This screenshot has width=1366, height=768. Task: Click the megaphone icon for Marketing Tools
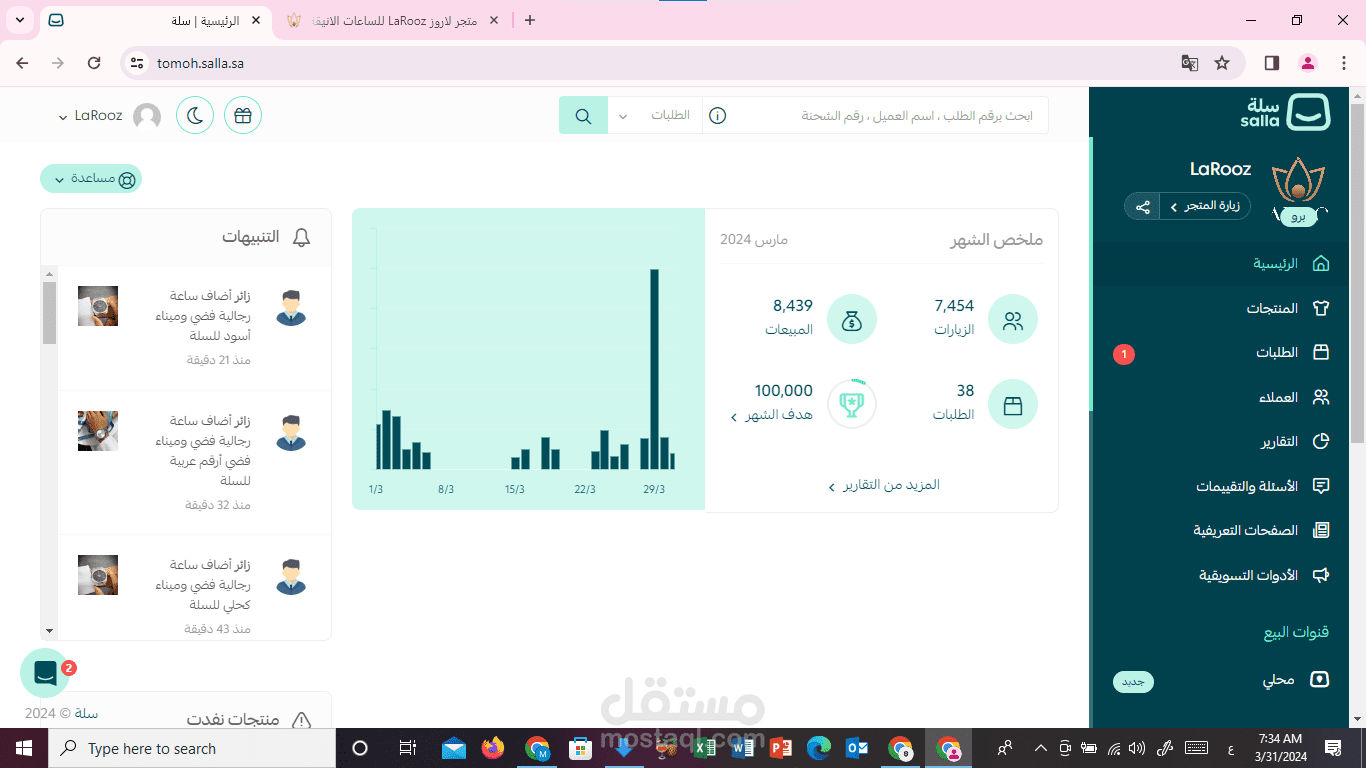coord(1320,575)
